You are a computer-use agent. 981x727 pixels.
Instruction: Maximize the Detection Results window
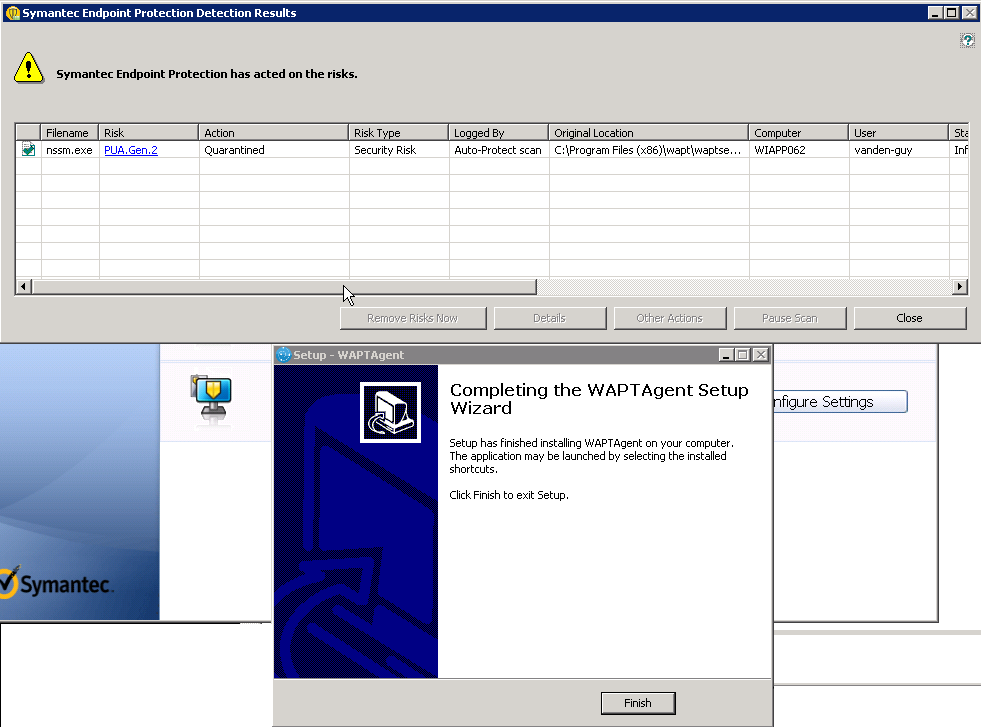(952, 13)
